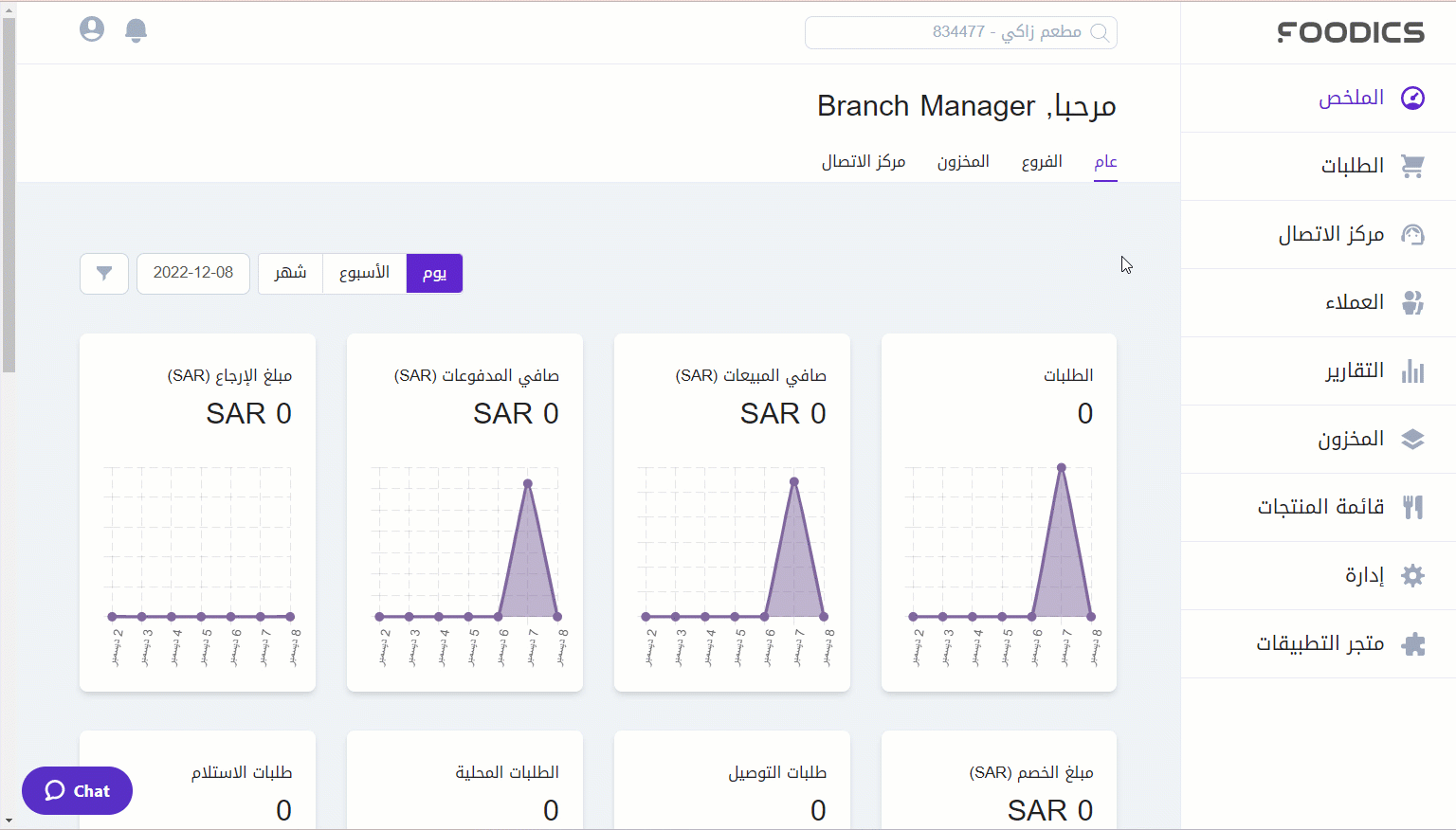Click the restaurant search field
This screenshot has width=1456, height=830.
pyautogui.click(x=960, y=32)
